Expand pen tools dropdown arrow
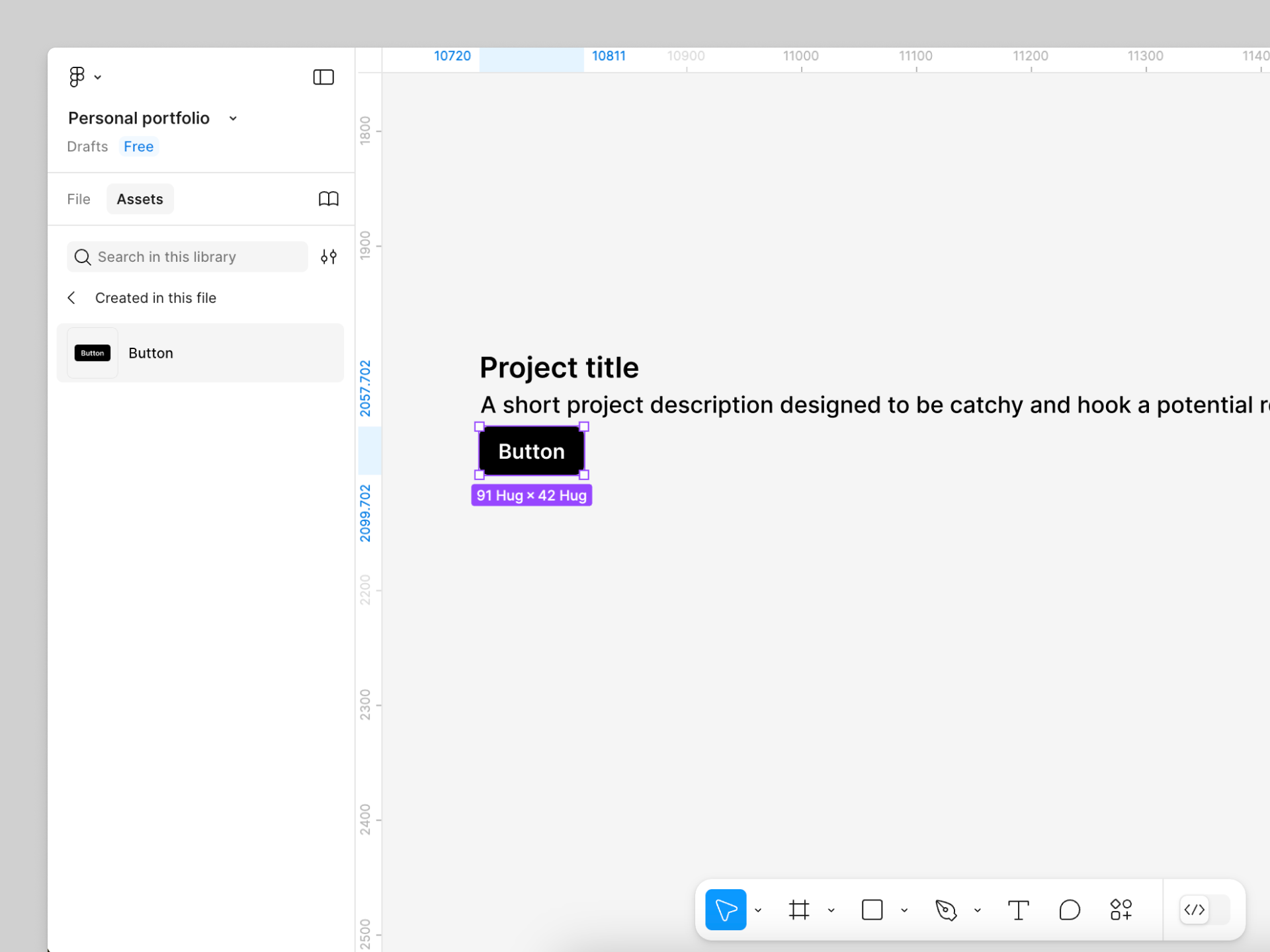This screenshot has width=1270, height=952. (x=977, y=910)
